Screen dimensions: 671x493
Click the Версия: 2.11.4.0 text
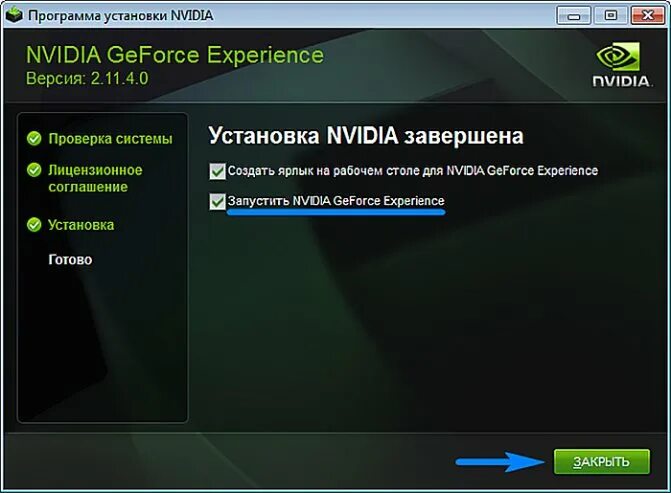87,78
